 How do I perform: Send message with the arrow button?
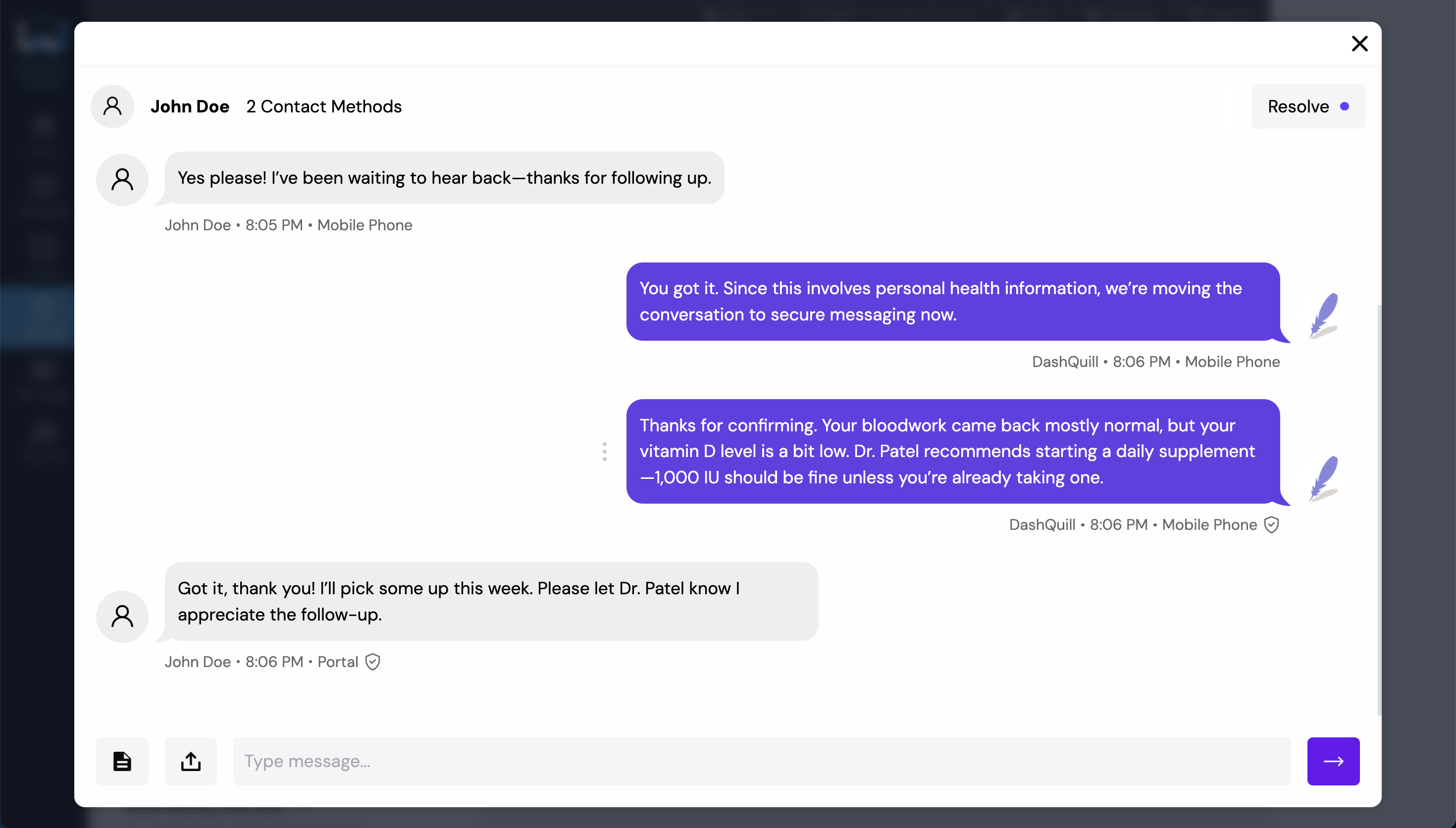click(1333, 761)
